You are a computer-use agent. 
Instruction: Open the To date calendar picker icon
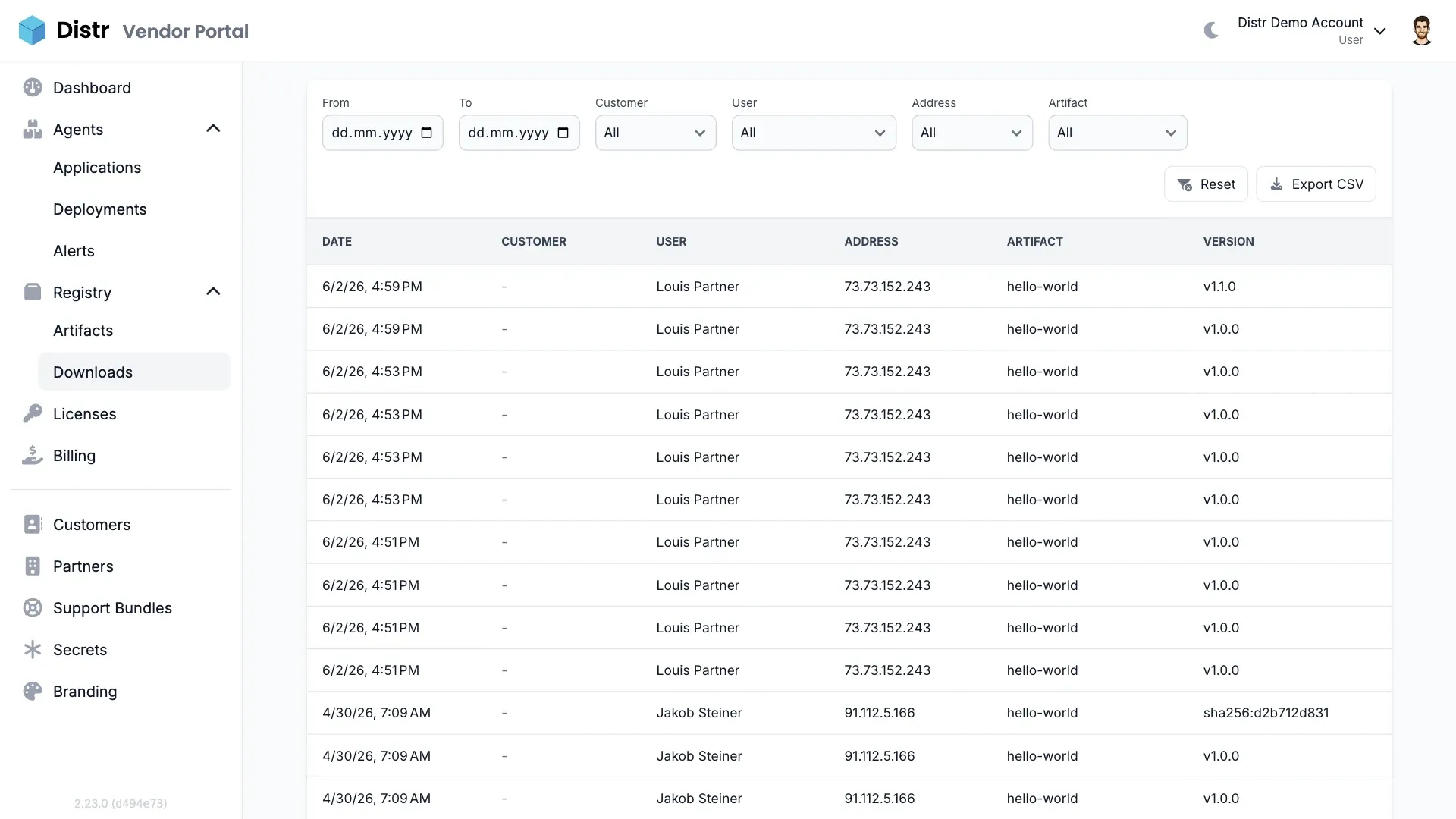point(563,133)
